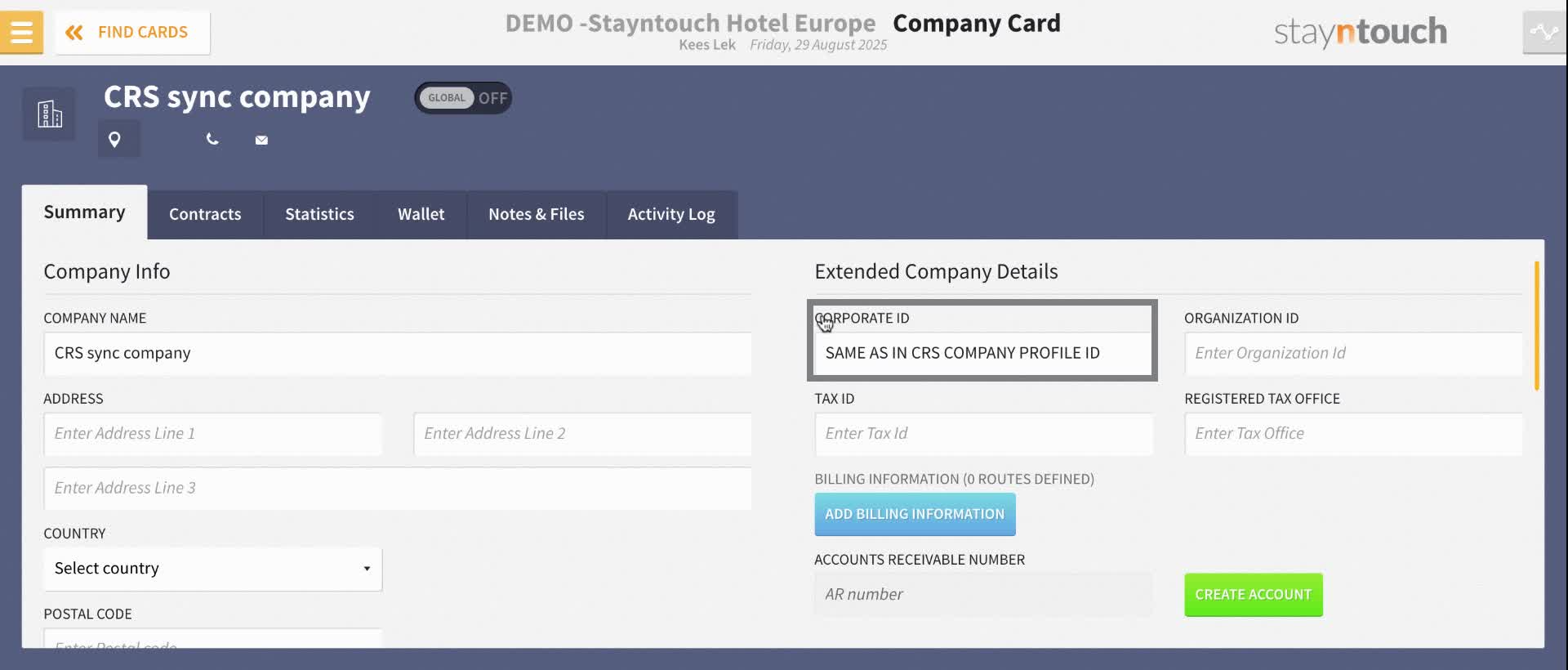Click the email envelope icon
This screenshot has height=670, width=1568.
click(261, 141)
